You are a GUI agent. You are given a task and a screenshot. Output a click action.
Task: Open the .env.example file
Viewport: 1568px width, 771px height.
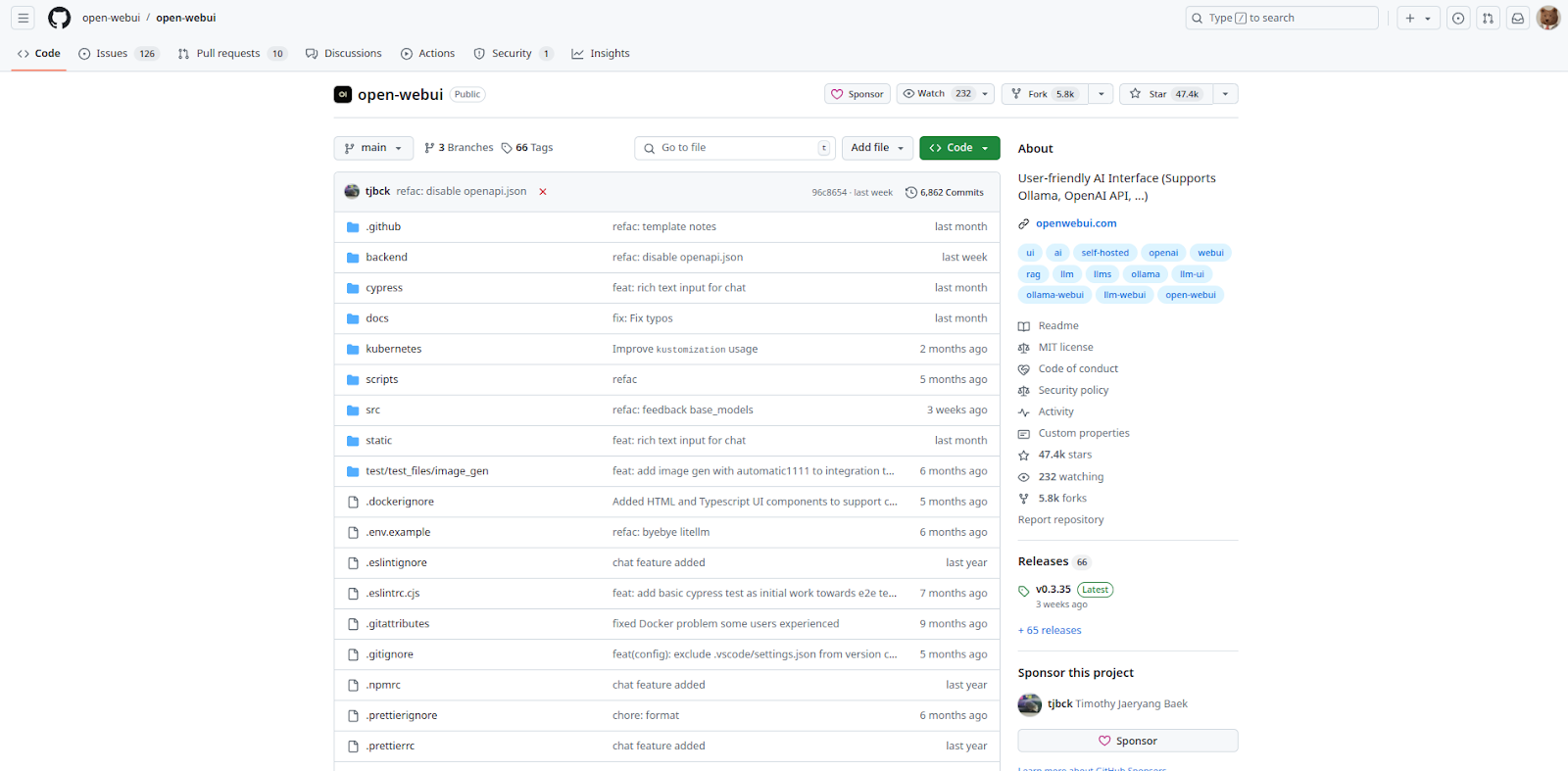click(398, 532)
